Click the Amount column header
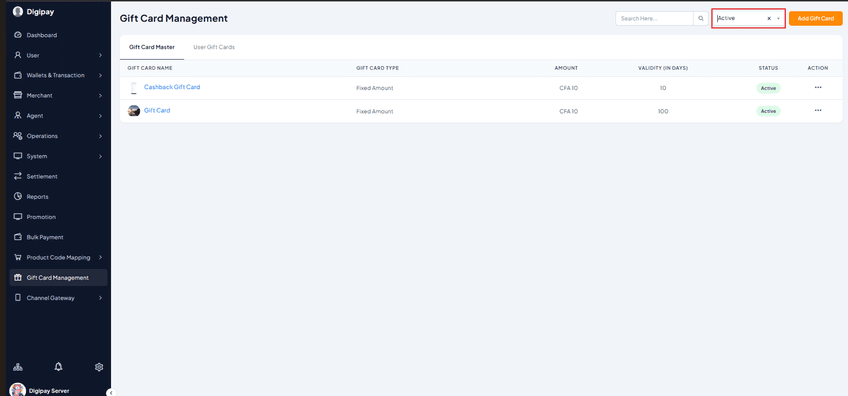Screen dimensions: 848x396 point(566,68)
